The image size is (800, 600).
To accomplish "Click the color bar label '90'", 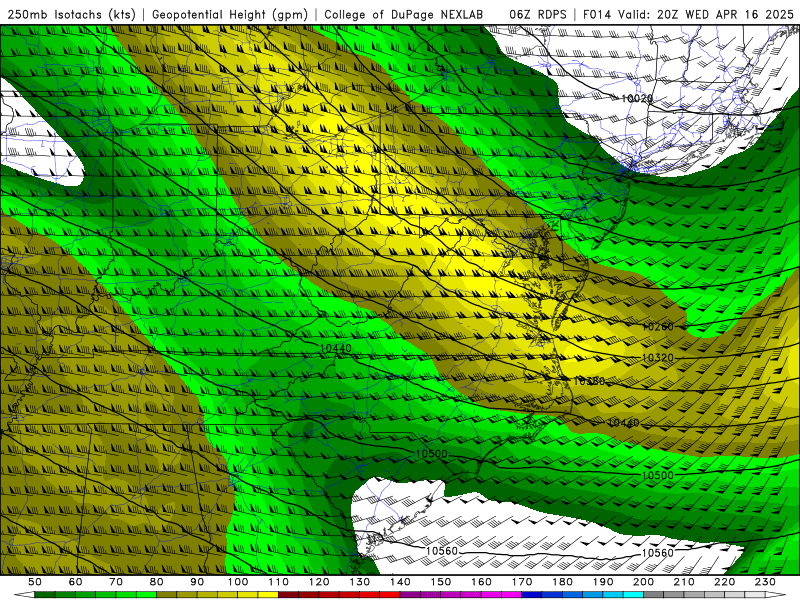I will 197,582.
